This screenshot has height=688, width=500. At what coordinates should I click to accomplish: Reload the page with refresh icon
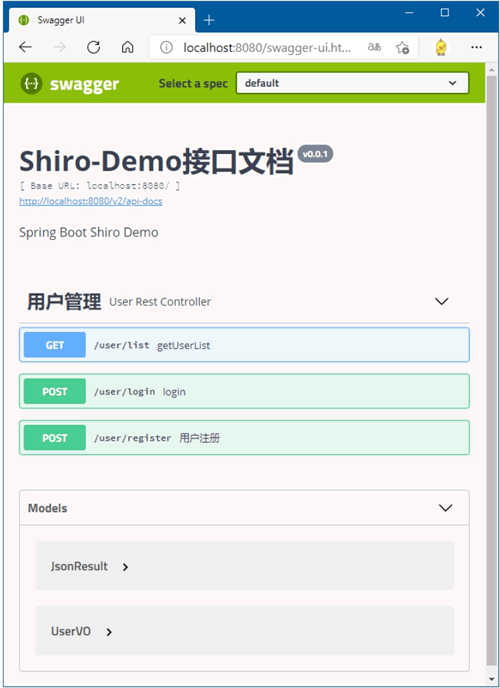(93, 47)
